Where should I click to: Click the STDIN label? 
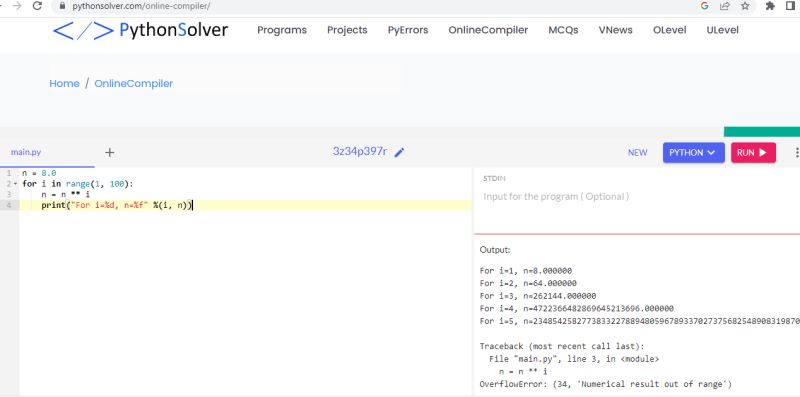pyautogui.click(x=494, y=179)
